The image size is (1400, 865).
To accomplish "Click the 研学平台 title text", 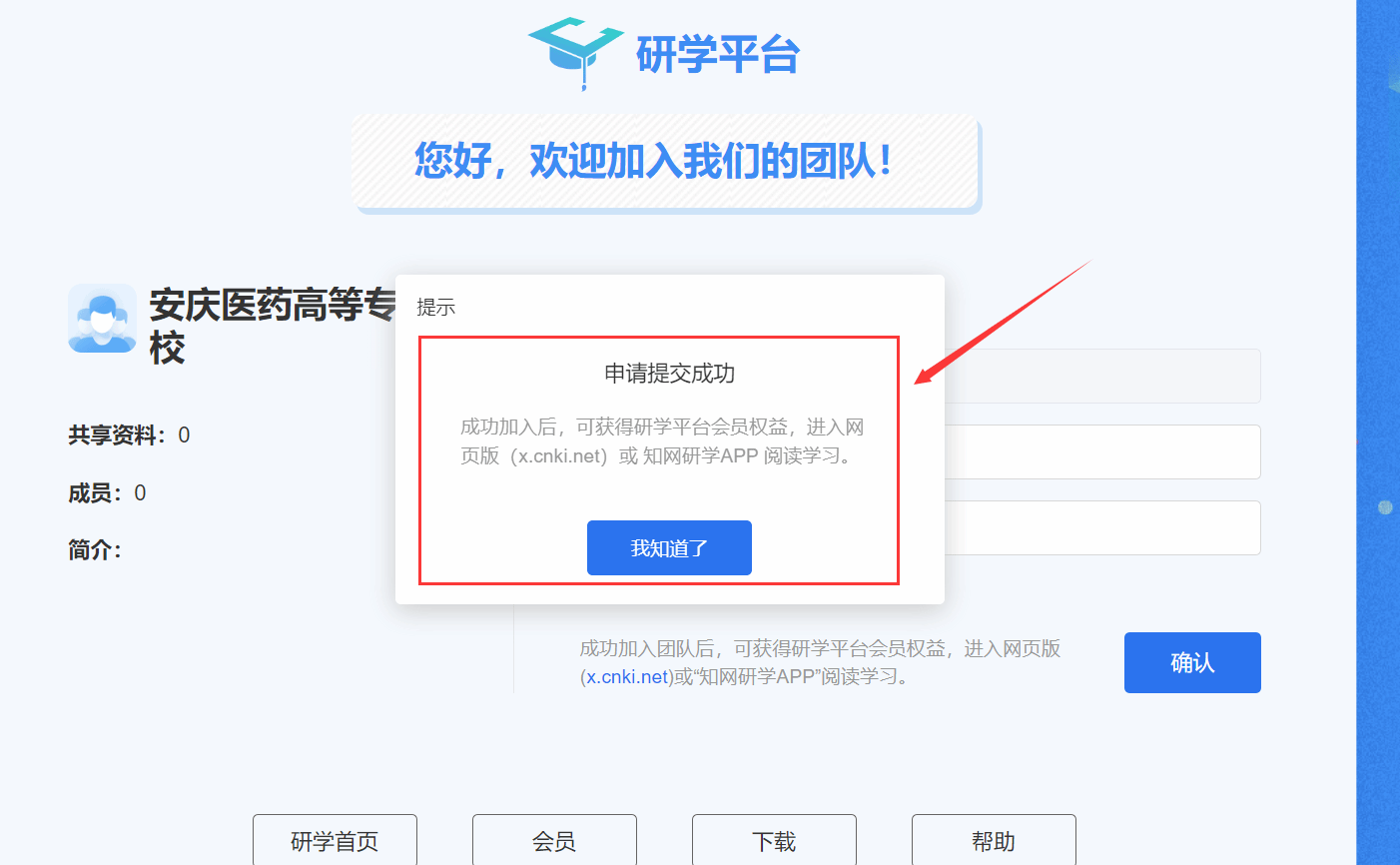I will click(718, 54).
